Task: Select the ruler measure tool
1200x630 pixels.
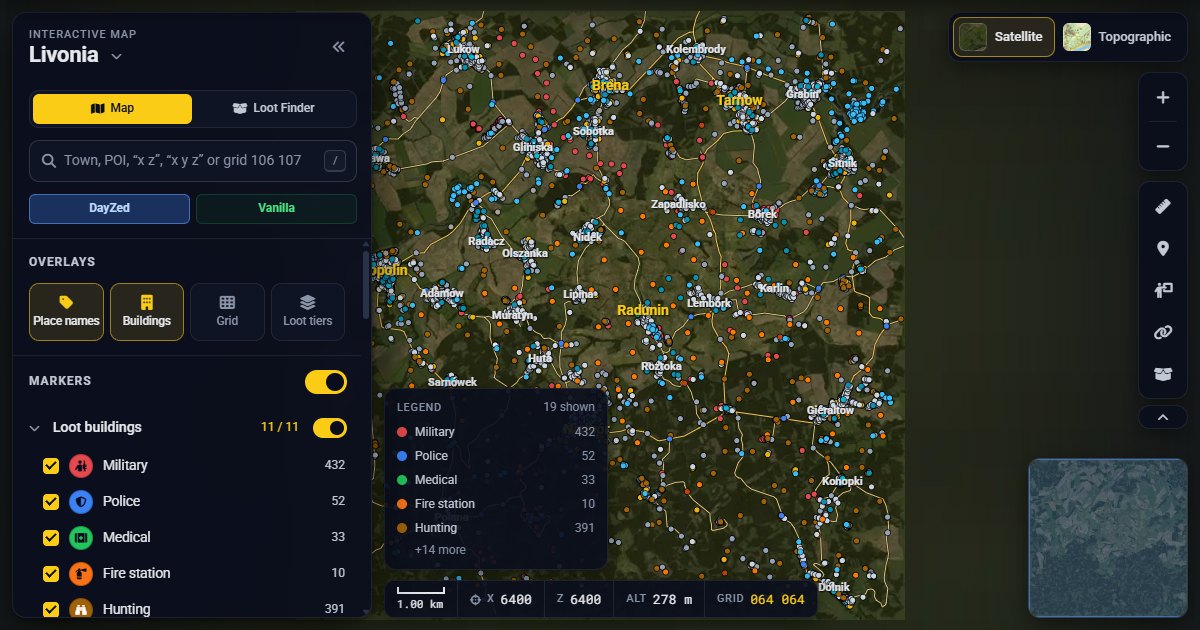Action: click(x=1163, y=207)
